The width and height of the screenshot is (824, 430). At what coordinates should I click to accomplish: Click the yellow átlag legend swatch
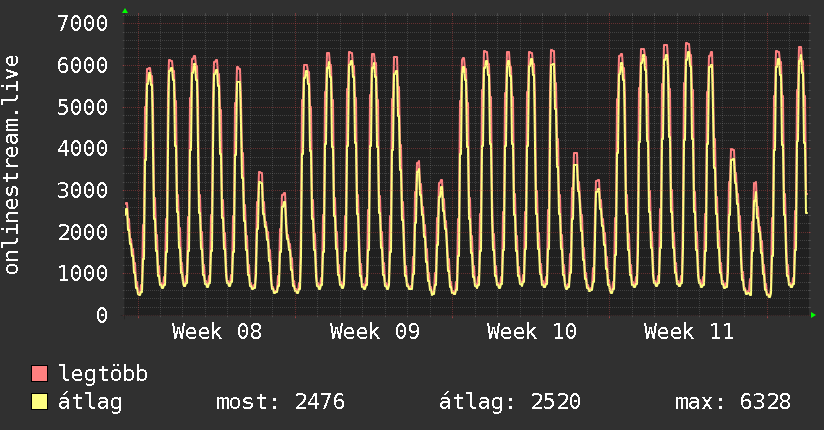[x=40, y=403]
